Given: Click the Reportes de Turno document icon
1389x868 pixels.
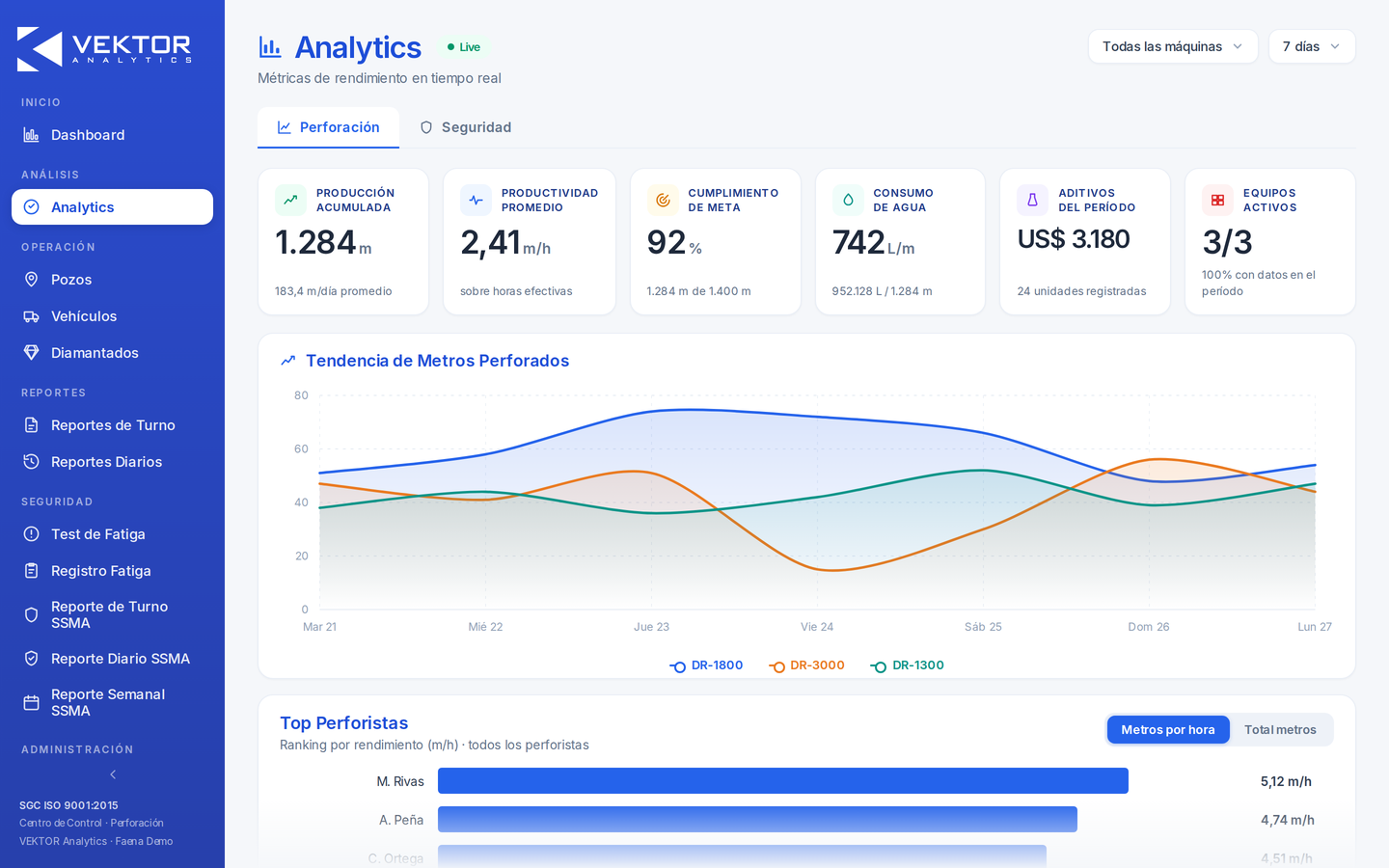Looking at the screenshot, I should click(x=31, y=425).
